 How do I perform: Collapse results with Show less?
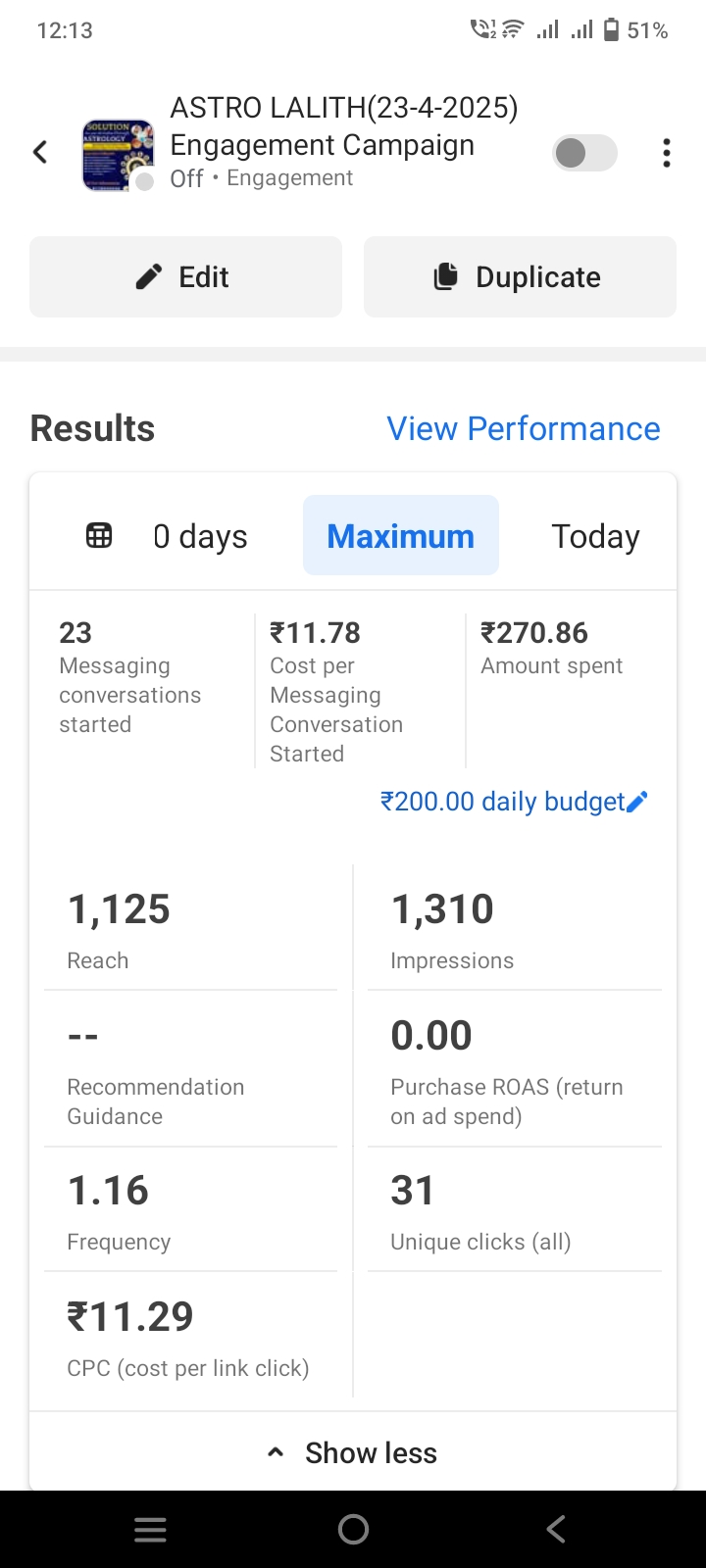tap(353, 1452)
